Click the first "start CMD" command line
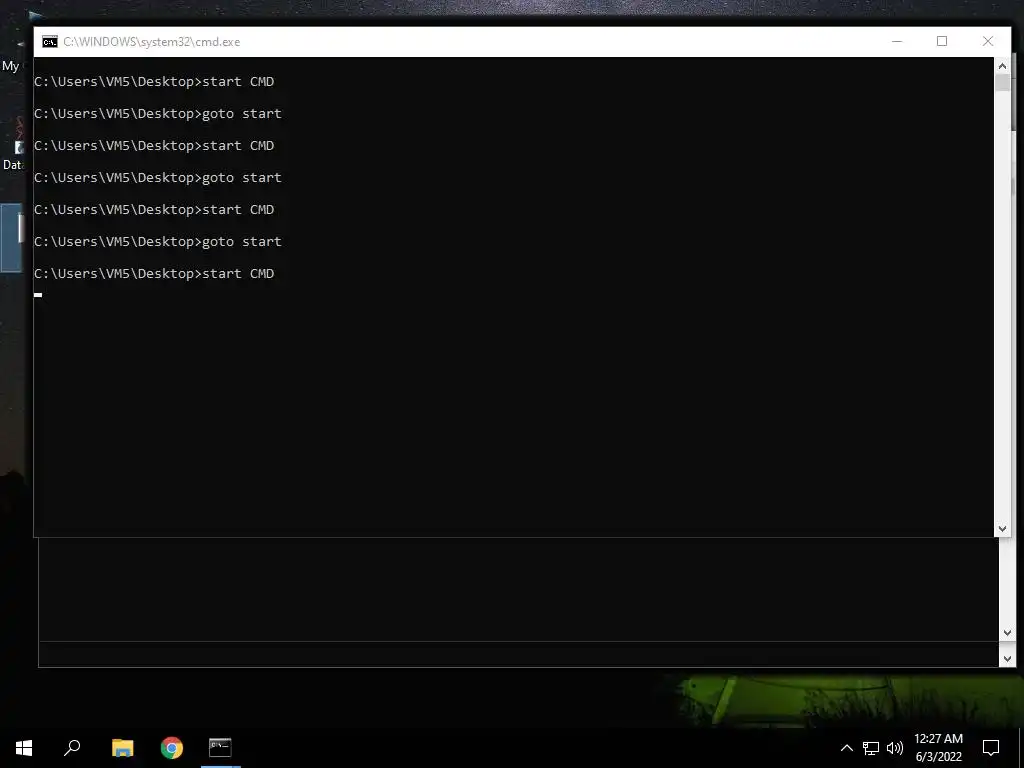The height and width of the screenshot is (768, 1024). tap(154, 82)
